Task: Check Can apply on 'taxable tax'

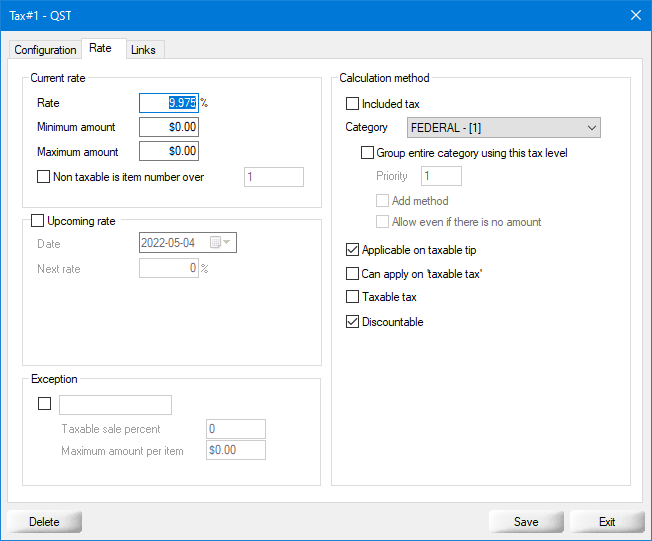Action: click(352, 273)
